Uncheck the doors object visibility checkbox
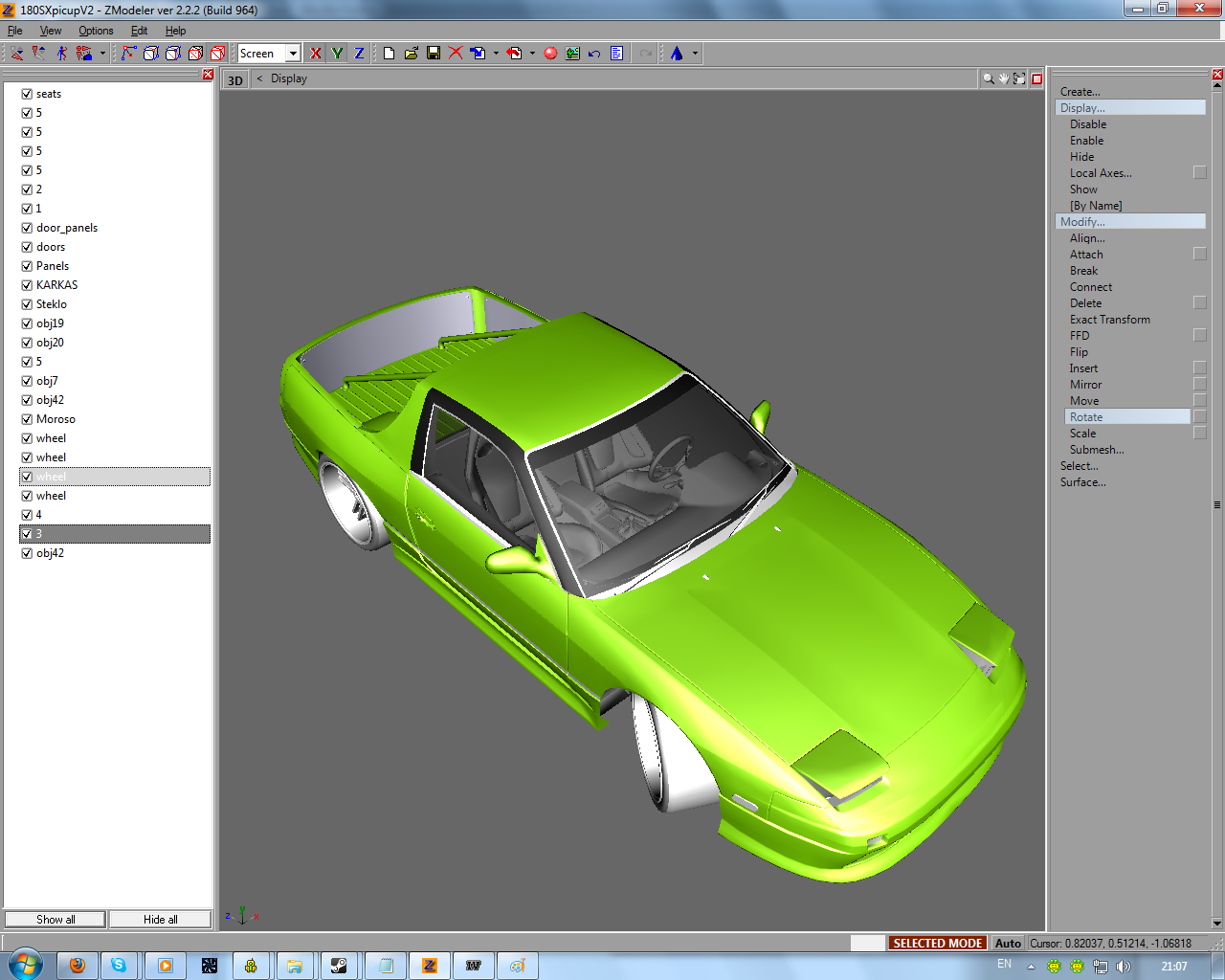 click(x=27, y=247)
